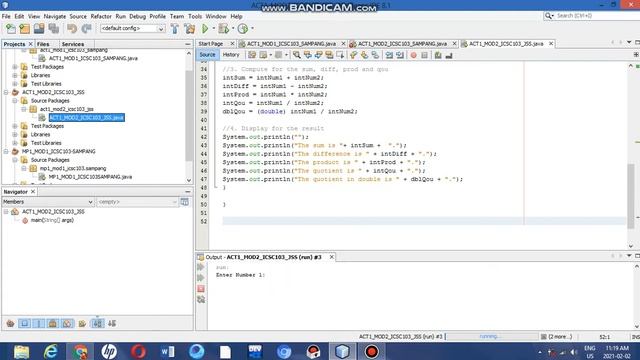Open the Debug menu
The image size is (640, 360).
[138, 16]
